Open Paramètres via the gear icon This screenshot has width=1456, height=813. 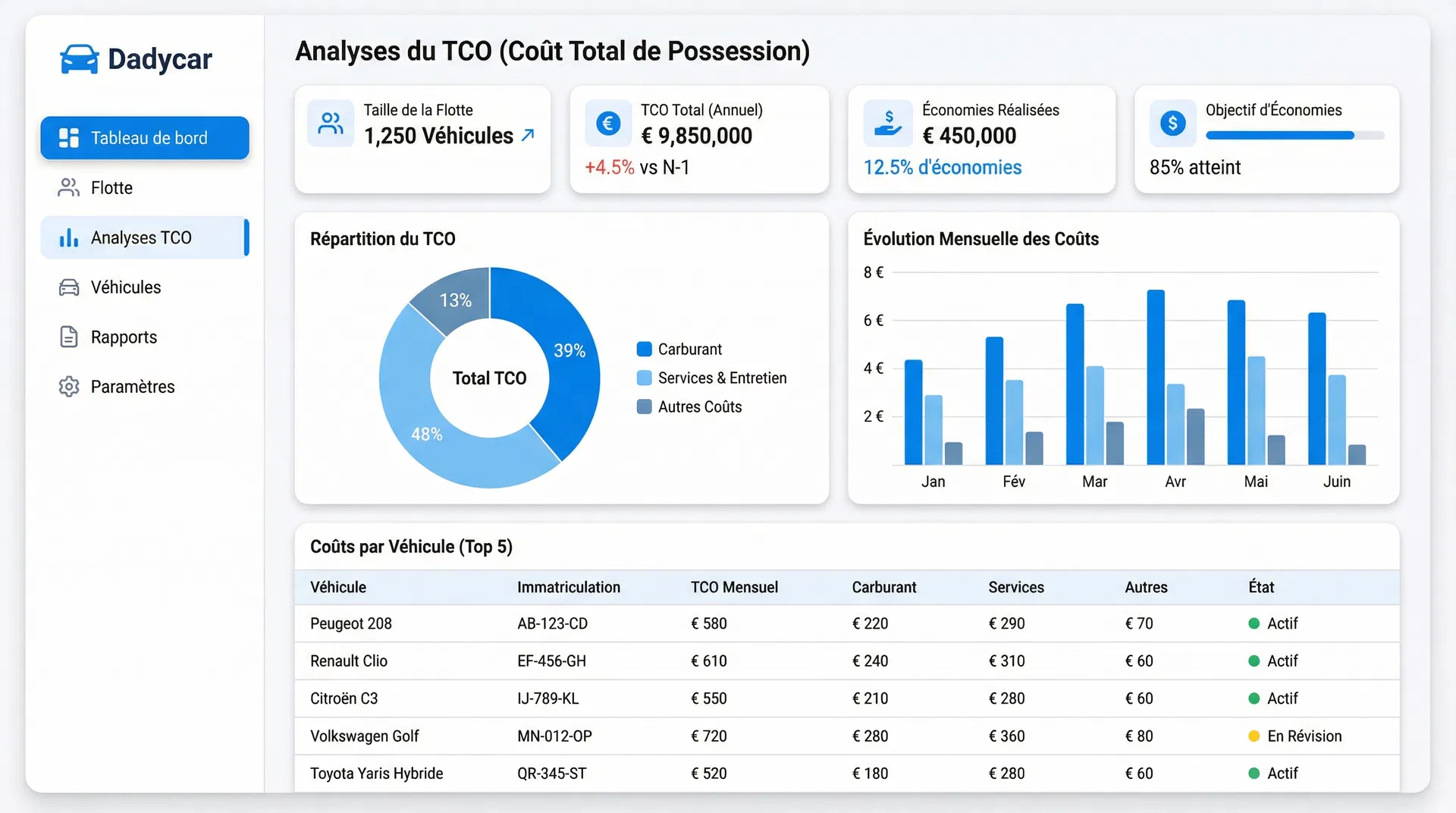tap(69, 386)
